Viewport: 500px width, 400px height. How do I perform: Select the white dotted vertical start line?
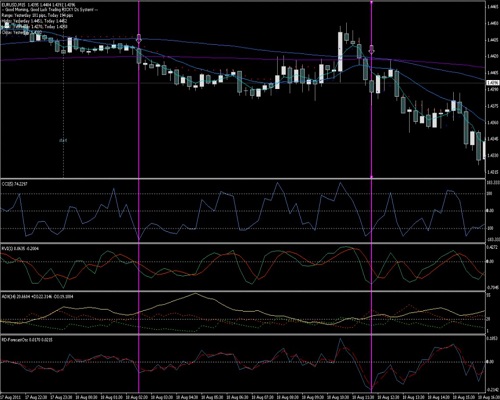(x=63, y=100)
